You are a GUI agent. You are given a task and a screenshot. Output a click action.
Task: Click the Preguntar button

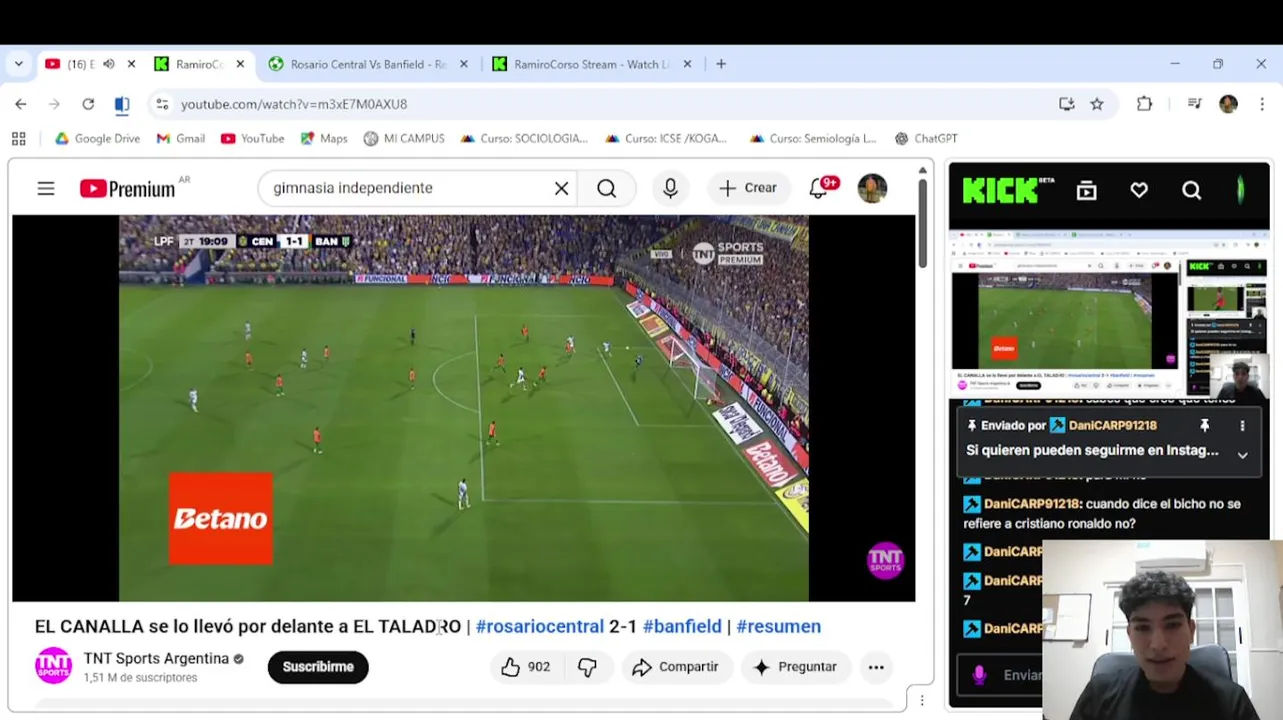tap(796, 667)
